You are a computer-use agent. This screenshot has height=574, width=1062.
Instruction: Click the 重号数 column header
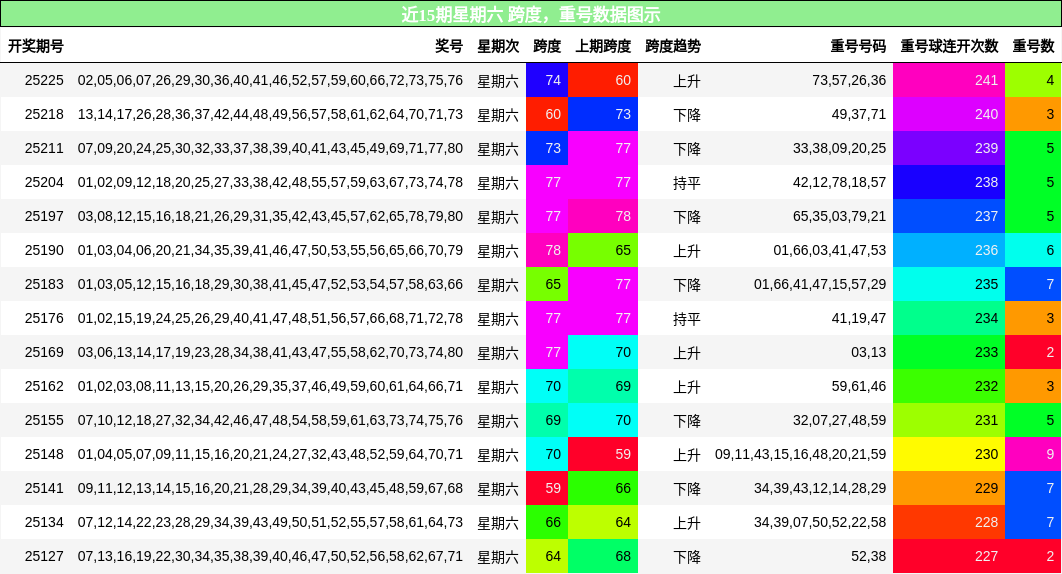[x=1033, y=46]
